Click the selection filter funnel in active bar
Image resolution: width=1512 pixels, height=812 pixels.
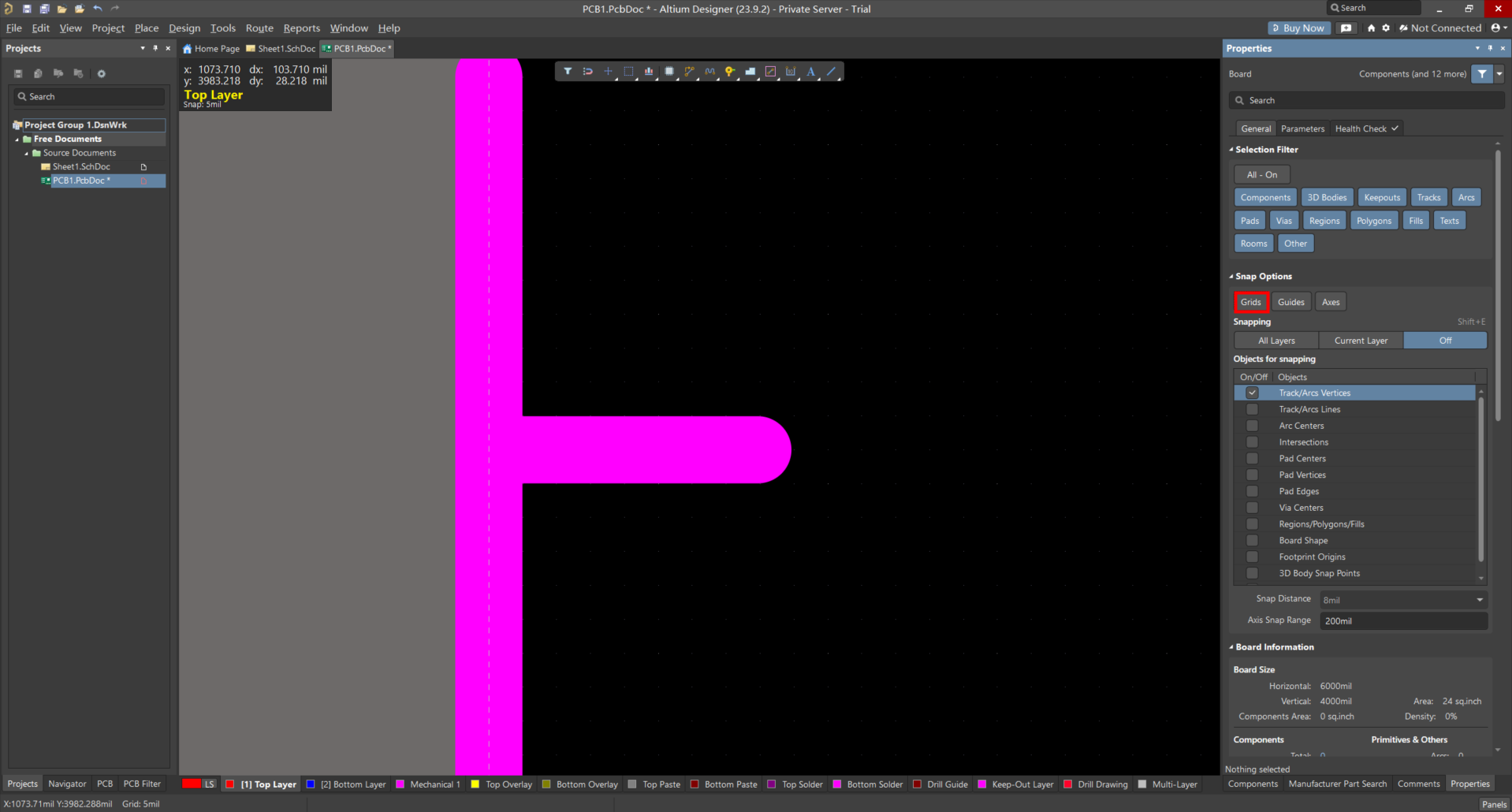(568, 72)
